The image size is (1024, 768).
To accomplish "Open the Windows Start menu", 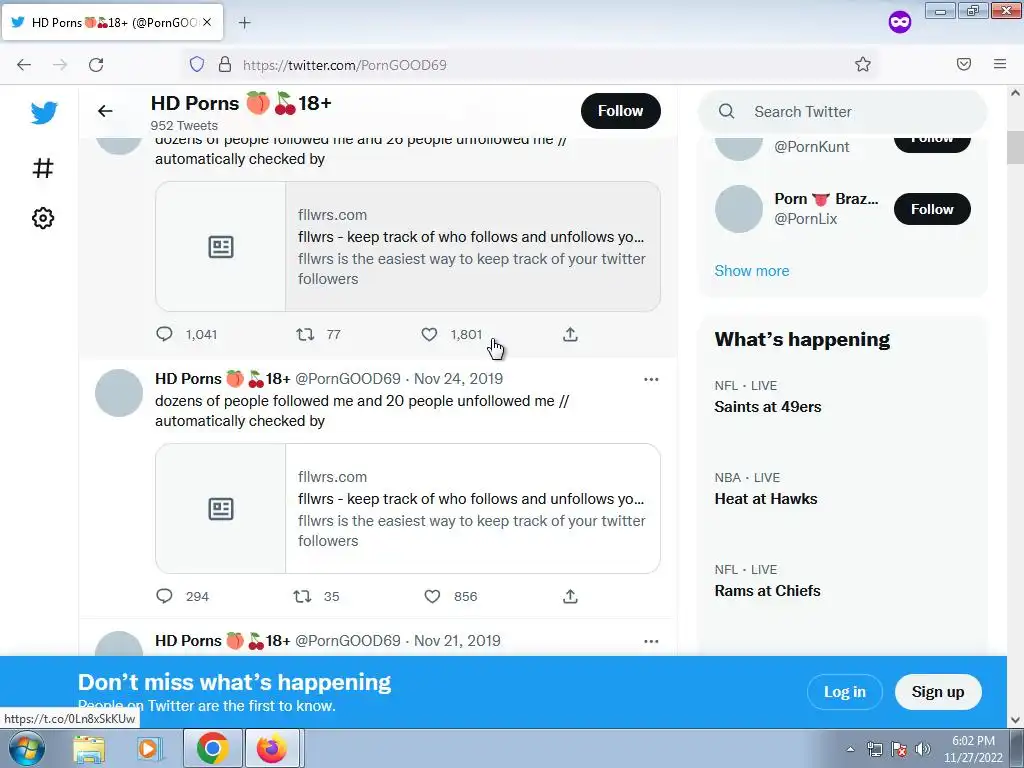I will tap(27, 748).
